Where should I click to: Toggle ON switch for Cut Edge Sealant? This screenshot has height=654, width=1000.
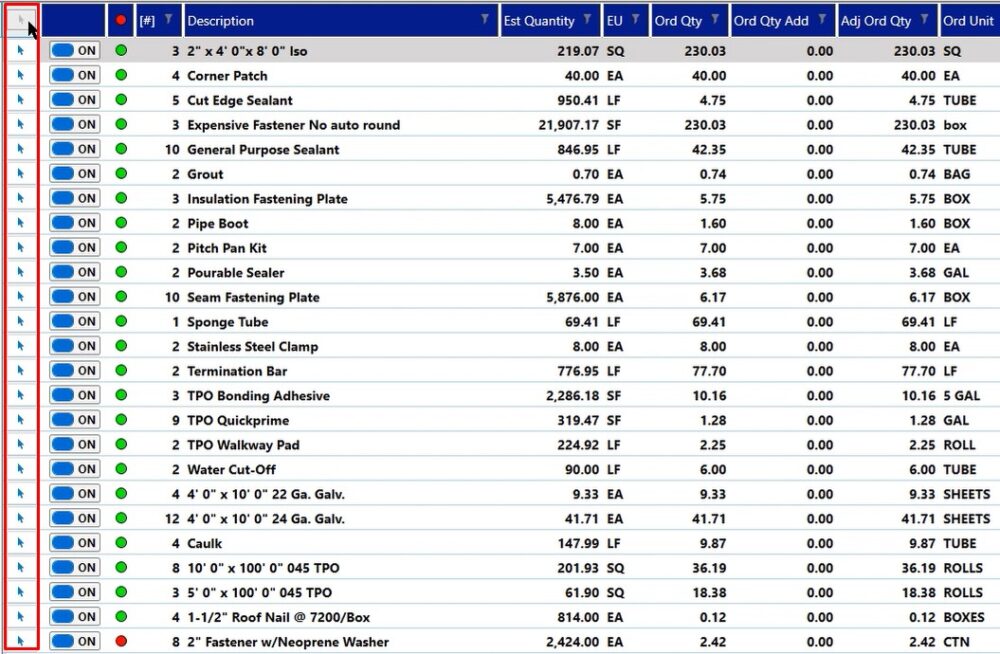74,100
